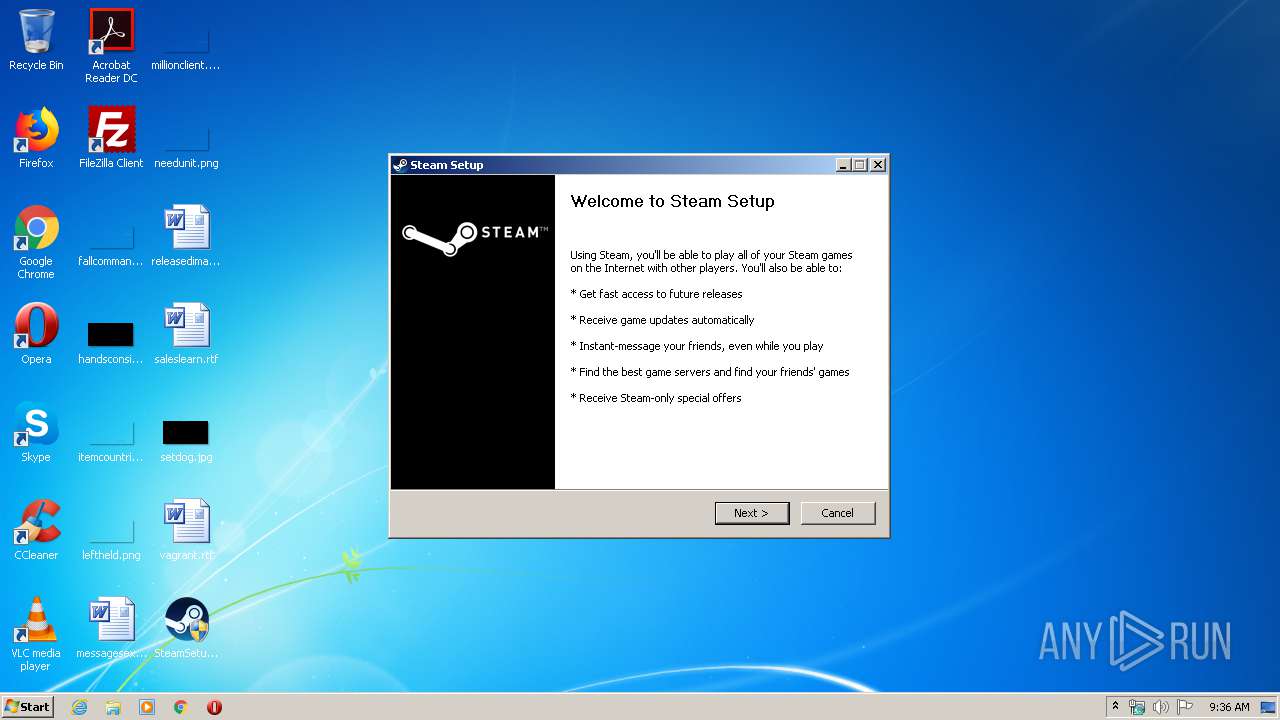The width and height of the screenshot is (1280, 720).
Task: Select the Firefox desktop shortcut
Action: 36,138
